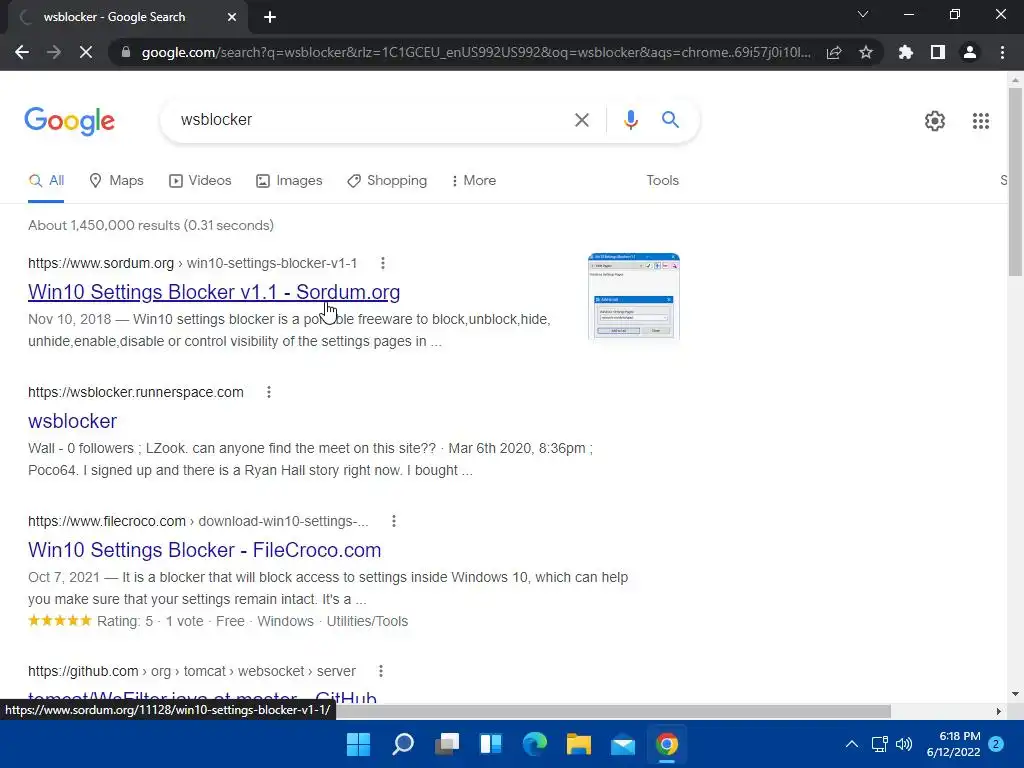Open notification center badge
Image resolution: width=1024 pixels, height=768 pixels.
pyautogui.click(x=996, y=744)
